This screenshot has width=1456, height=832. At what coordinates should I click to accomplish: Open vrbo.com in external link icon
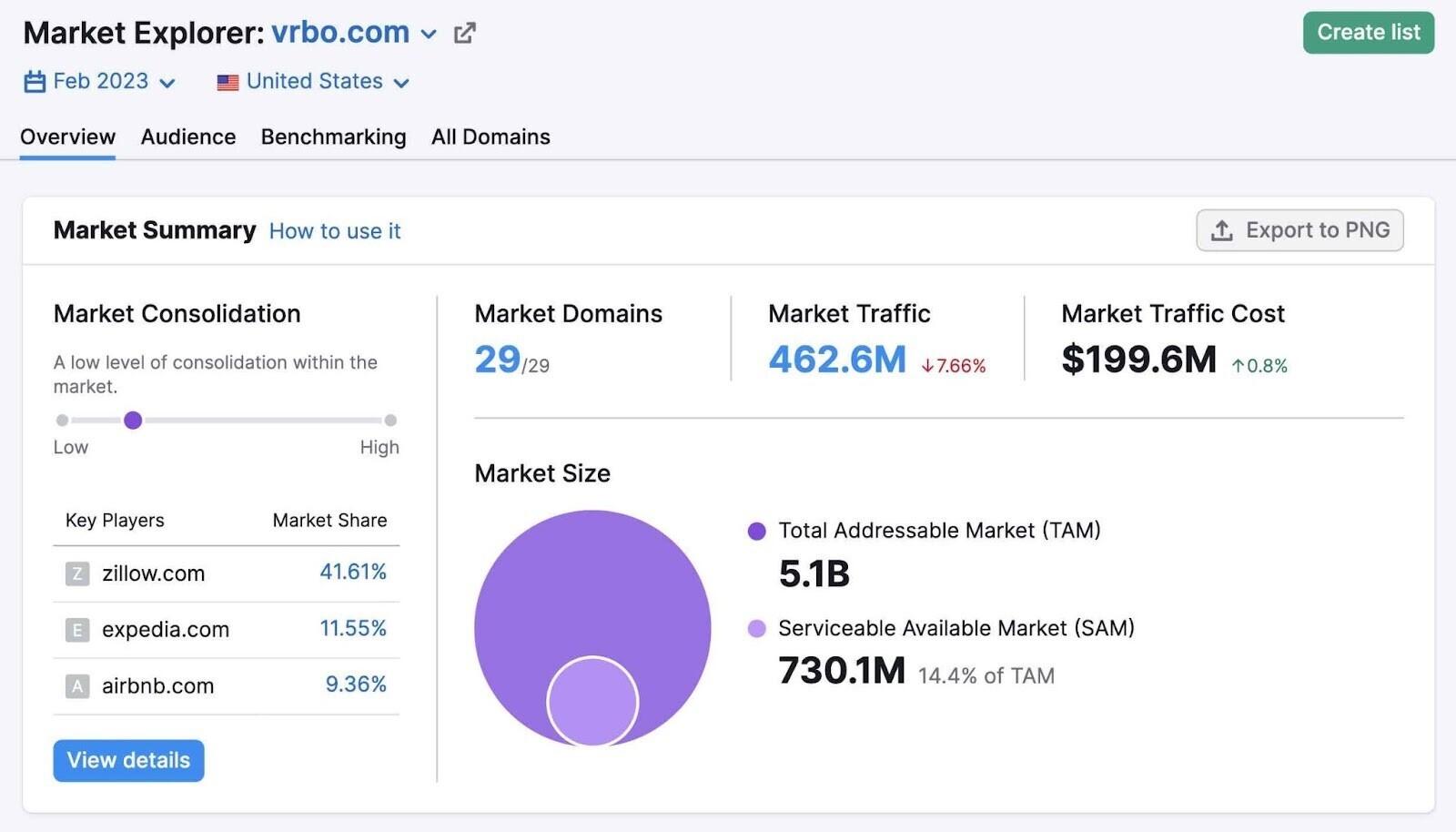464,34
